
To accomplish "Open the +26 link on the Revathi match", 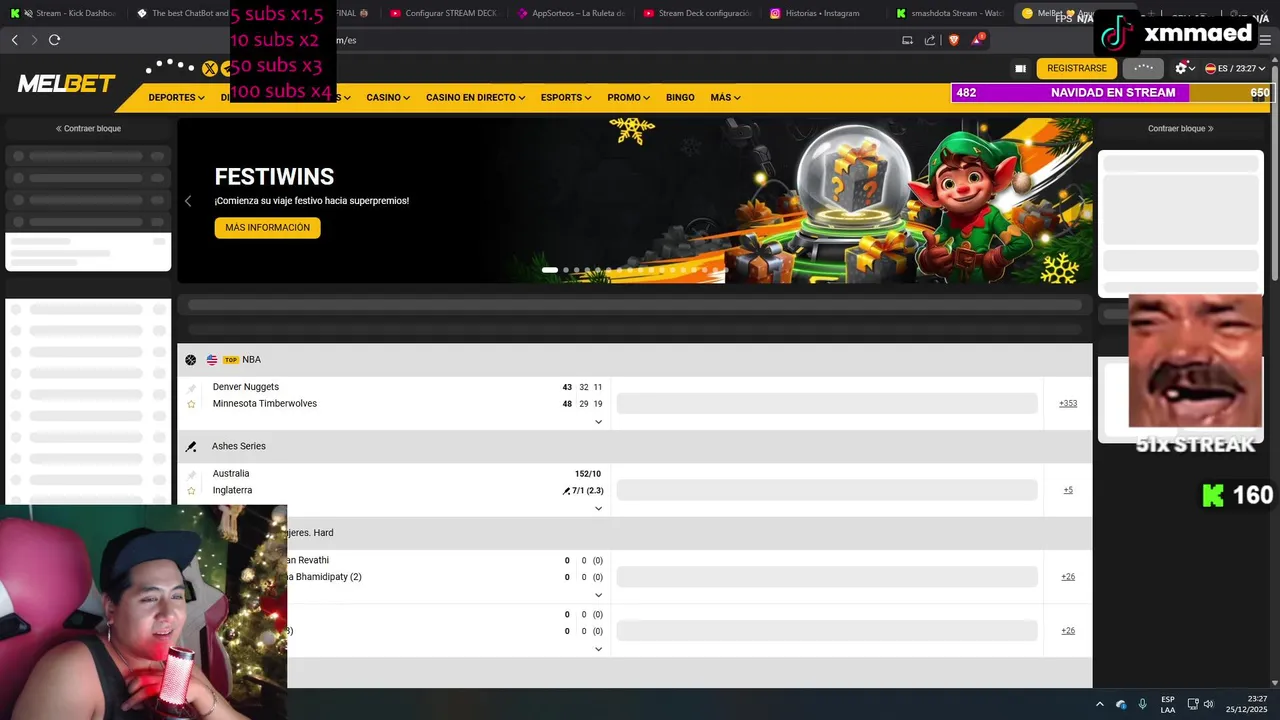I will [x=1068, y=577].
